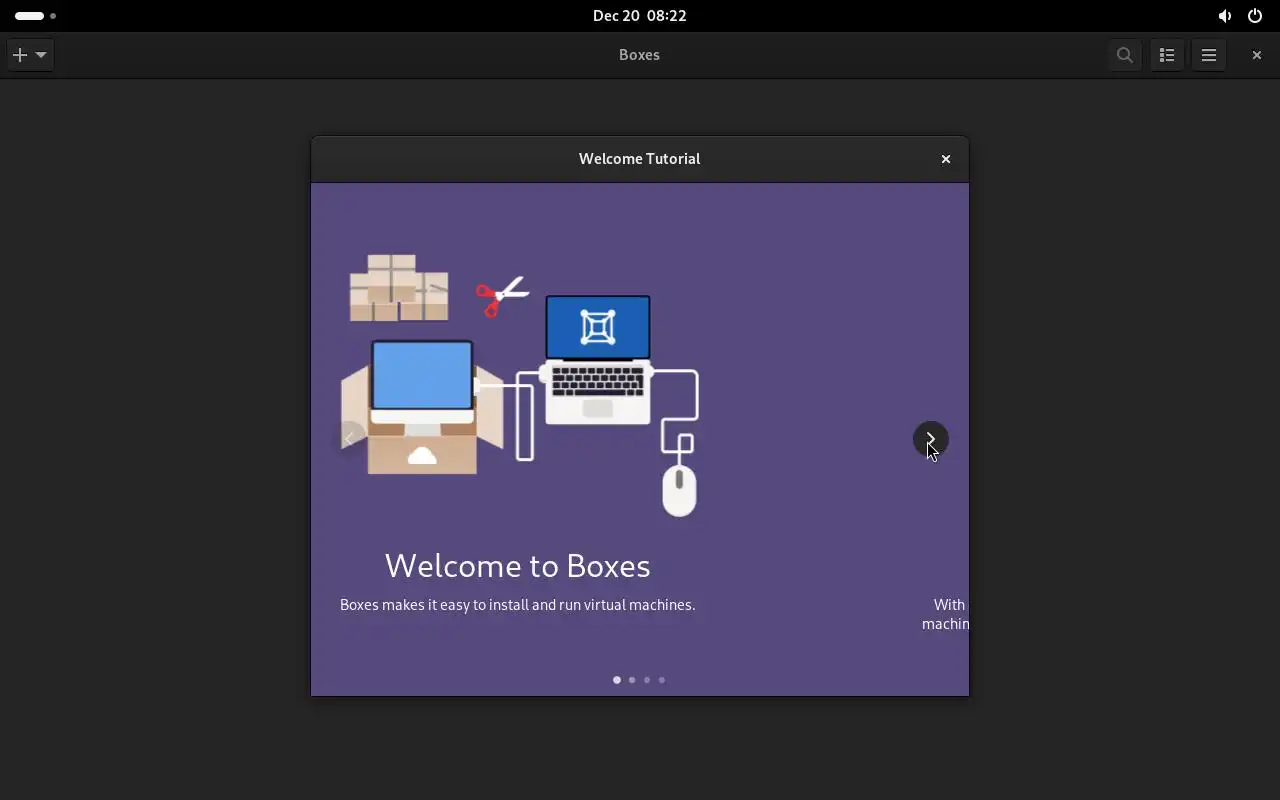Click the Welcome Tutorial title text
1280x800 pixels.
pyautogui.click(x=640, y=159)
